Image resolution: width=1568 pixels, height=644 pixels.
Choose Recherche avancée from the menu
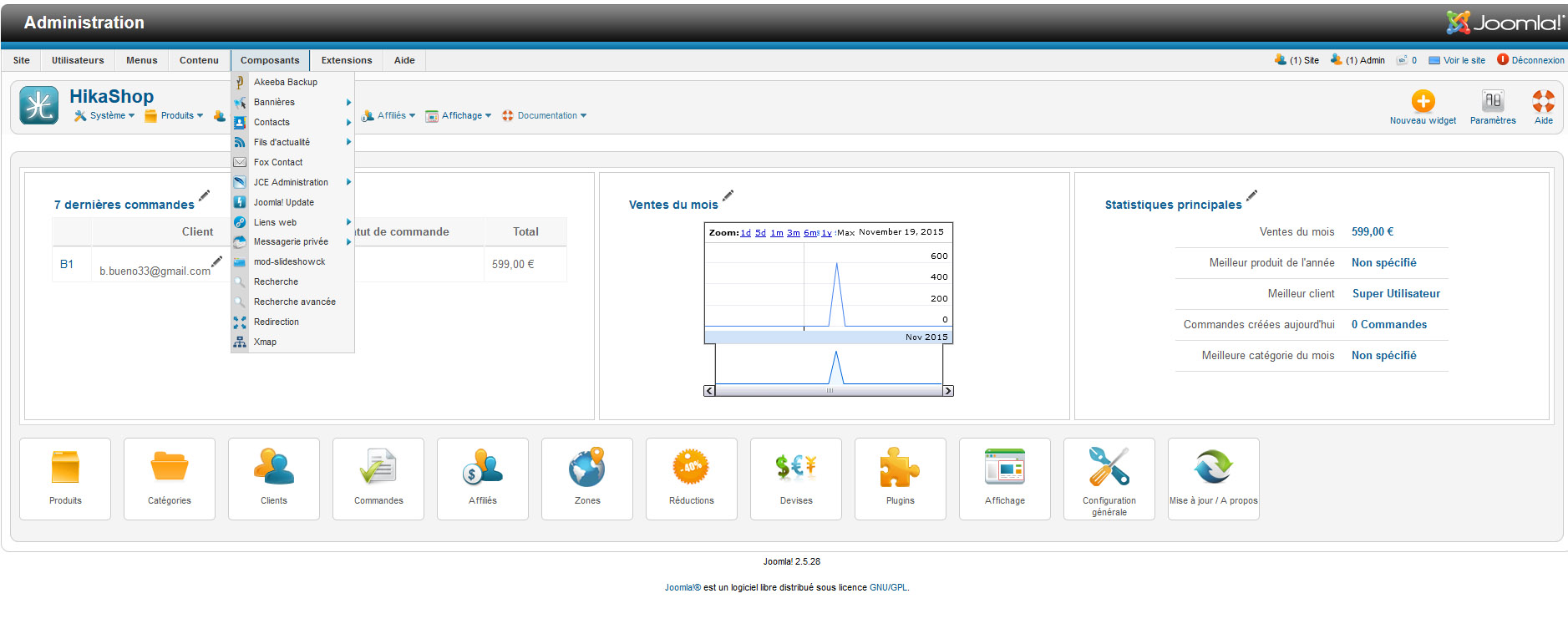pos(292,302)
